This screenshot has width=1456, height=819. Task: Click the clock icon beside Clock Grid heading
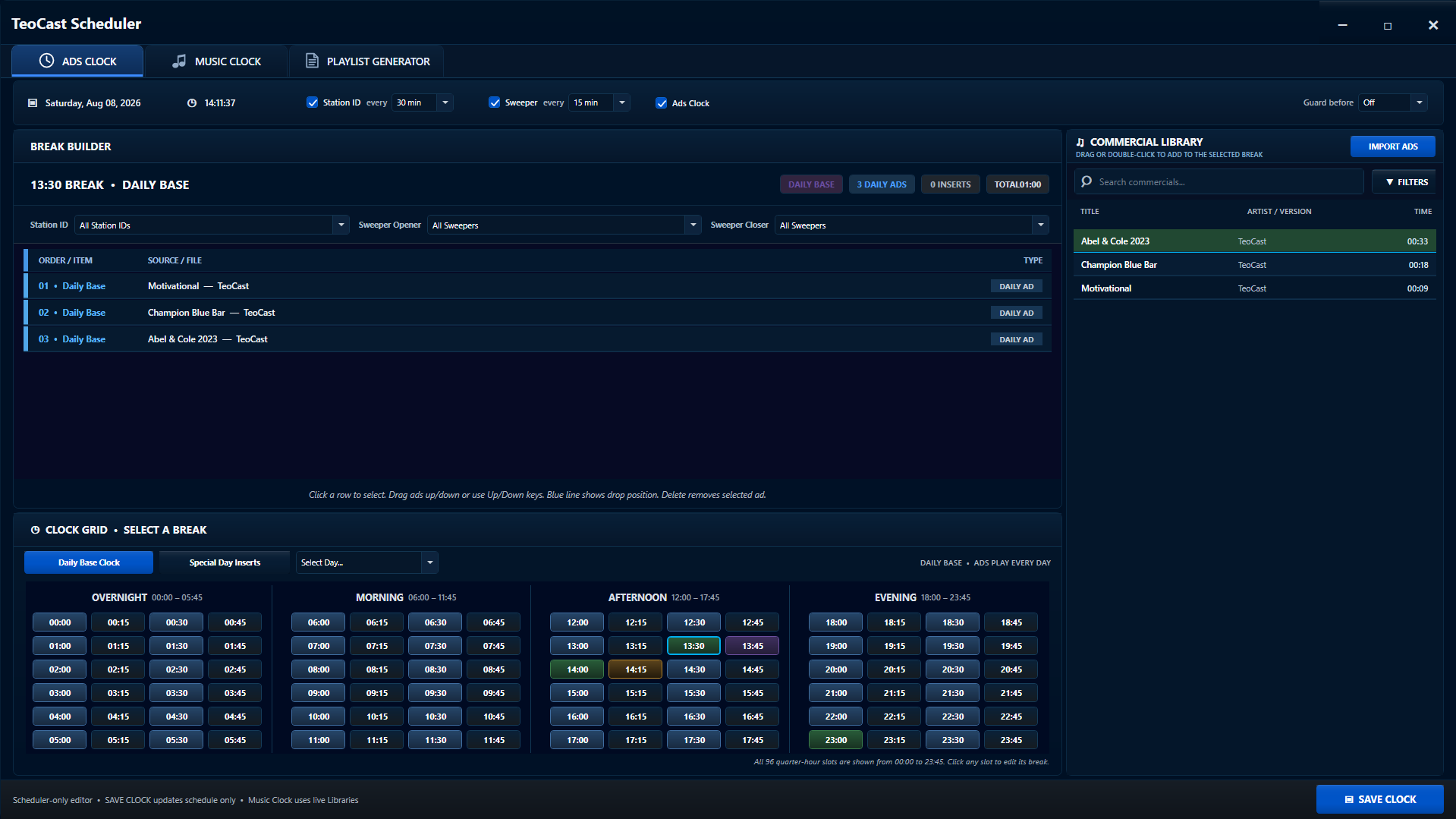(35, 530)
